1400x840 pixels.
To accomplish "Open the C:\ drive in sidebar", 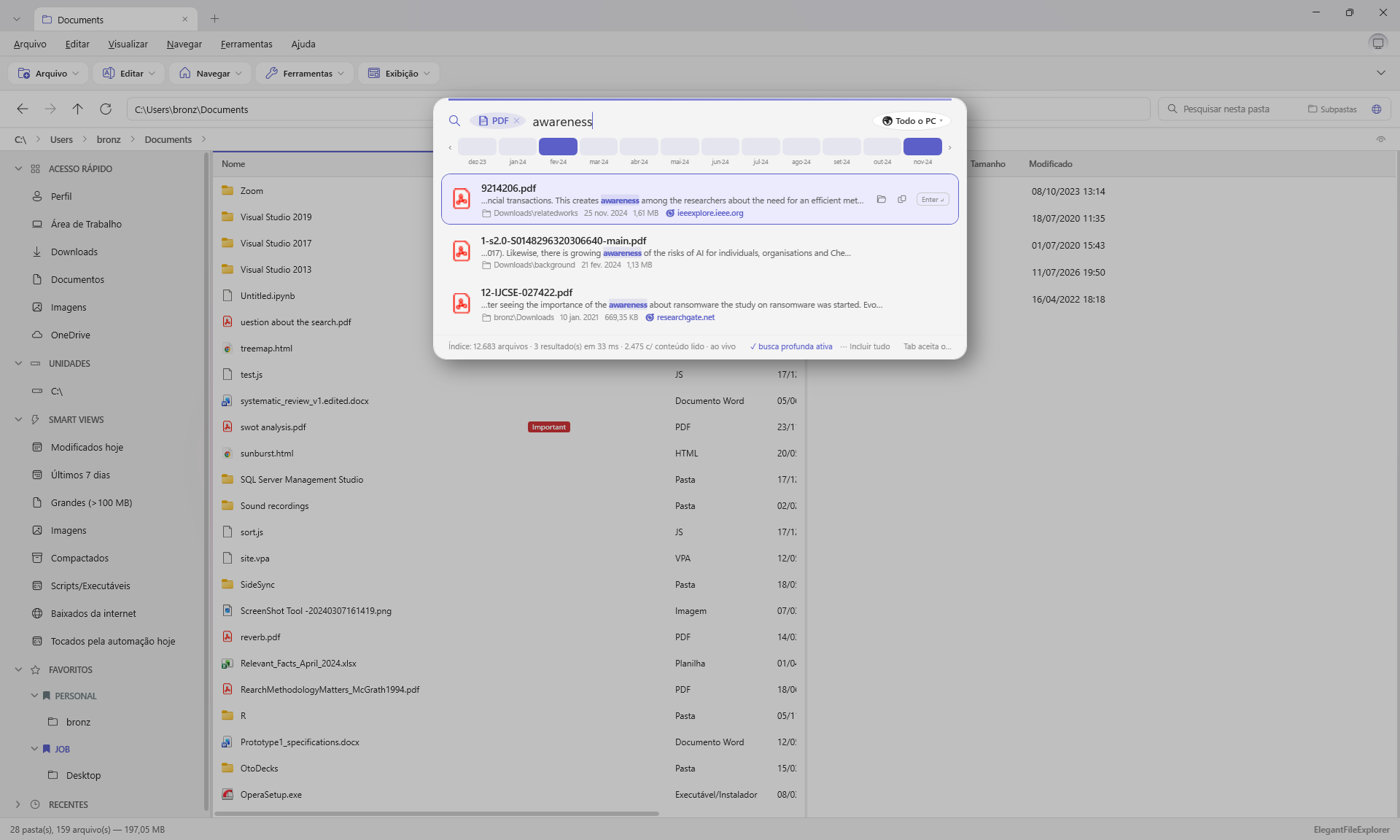I will (57, 391).
